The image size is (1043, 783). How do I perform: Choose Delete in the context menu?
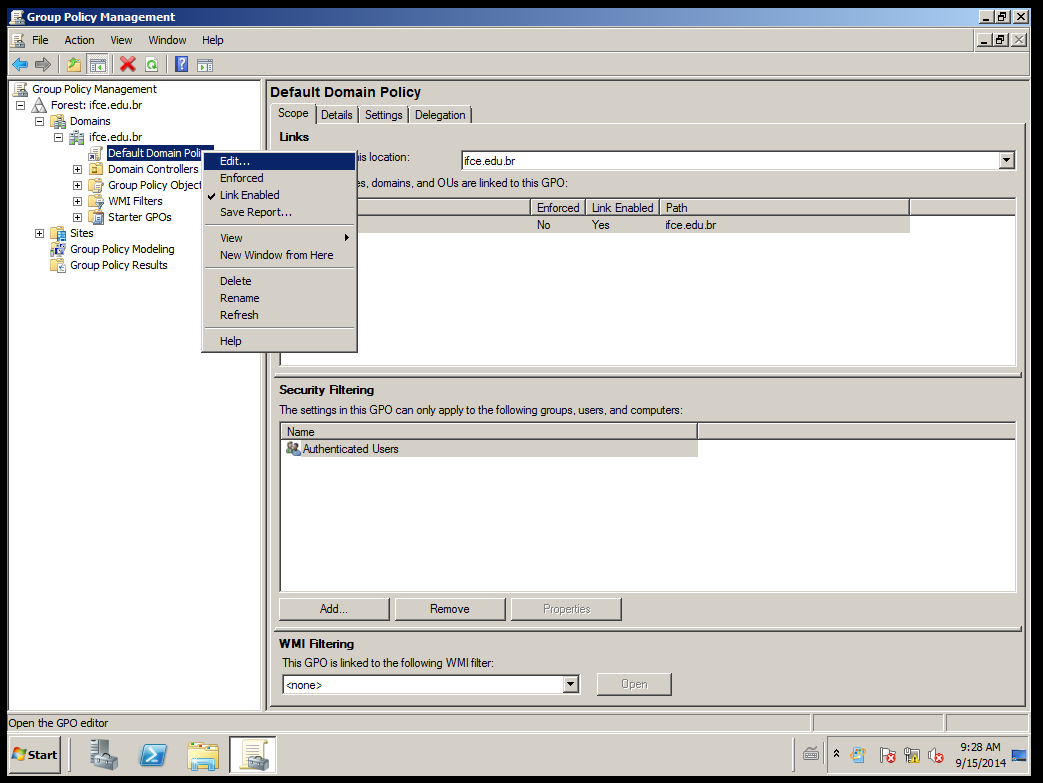click(x=279, y=281)
